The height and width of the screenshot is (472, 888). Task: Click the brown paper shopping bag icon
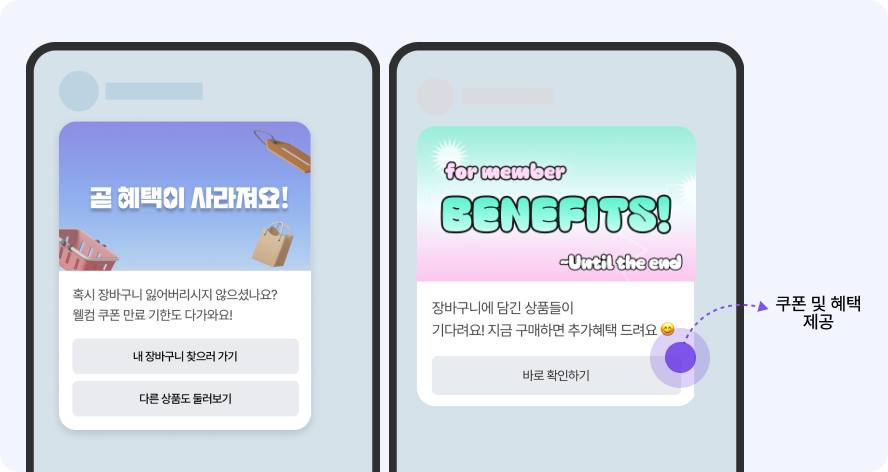click(x=274, y=244)
